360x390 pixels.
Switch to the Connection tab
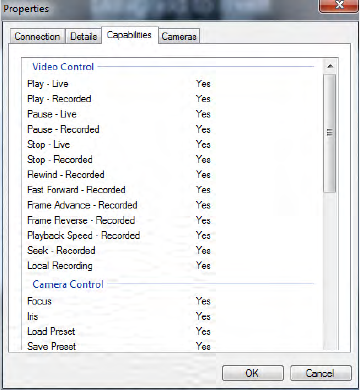[37, 36]
